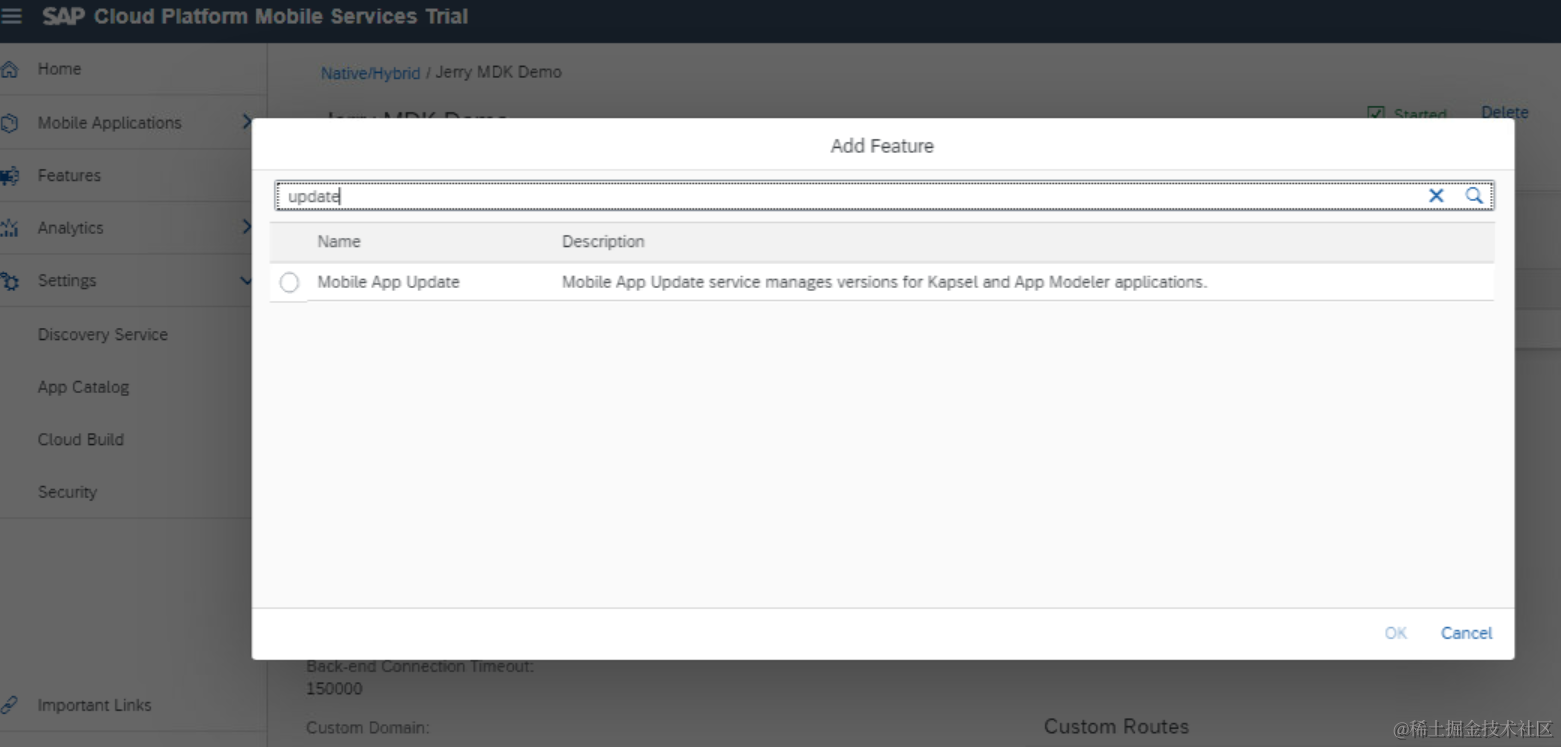Click OK in Add Feature dialog

click(x=1396, y=633)
